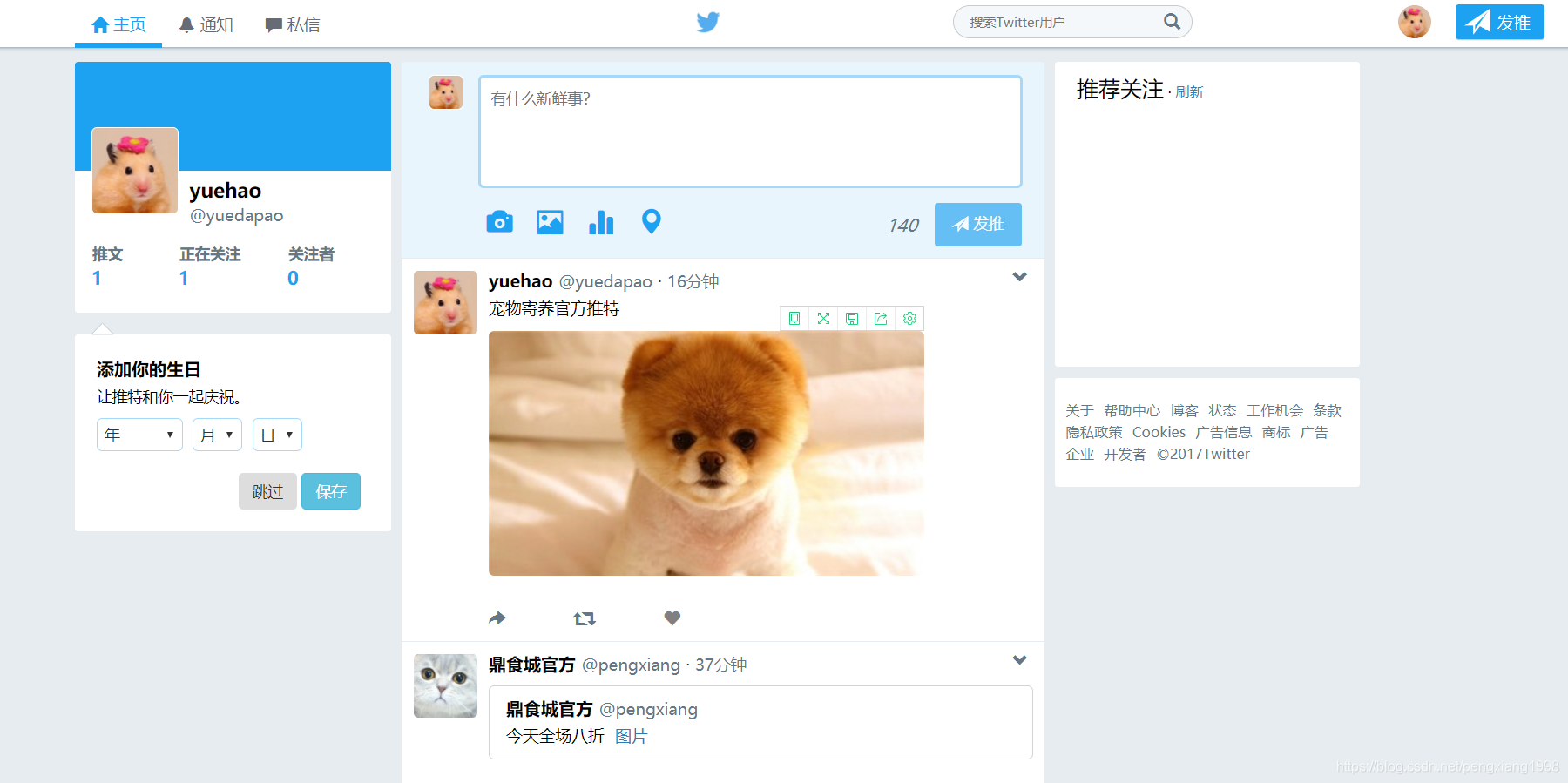Click the search magnifier icon
Viewport: 1568px width, 783px height.
(x=1173, y=22)
